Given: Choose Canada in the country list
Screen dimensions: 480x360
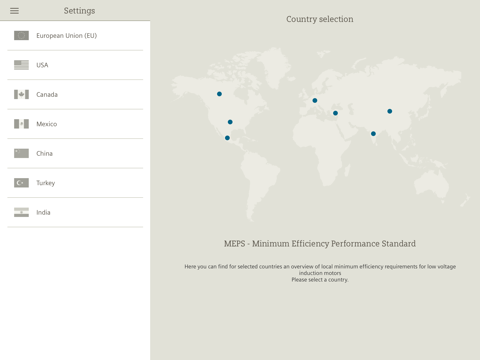Looking at the screenshot, I should click(75, 94).
